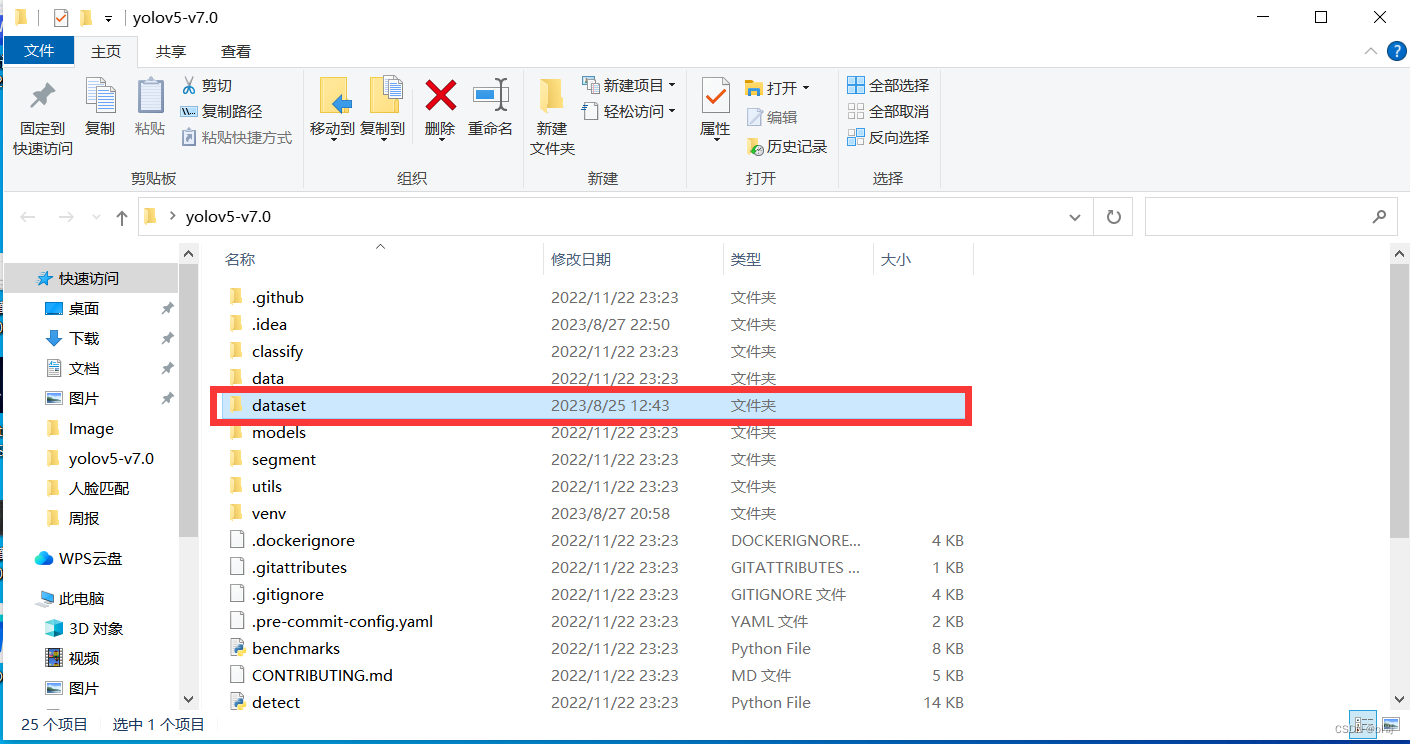
Task: Click the Forward navigation arrow
Action: (x=66, y=217)
